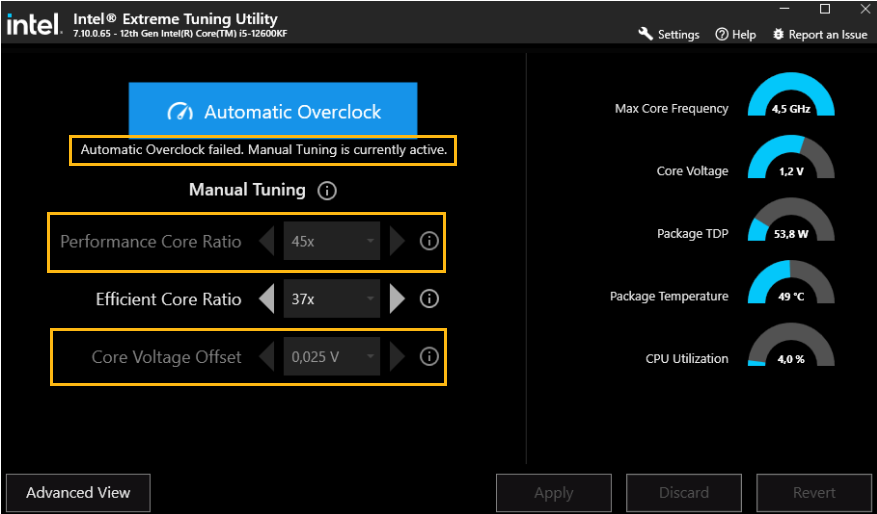This screenshot has width=877, height=514.
Task: Open the 45x Performance Core Ratio dropdown
Action: click(x=332, y=241)
